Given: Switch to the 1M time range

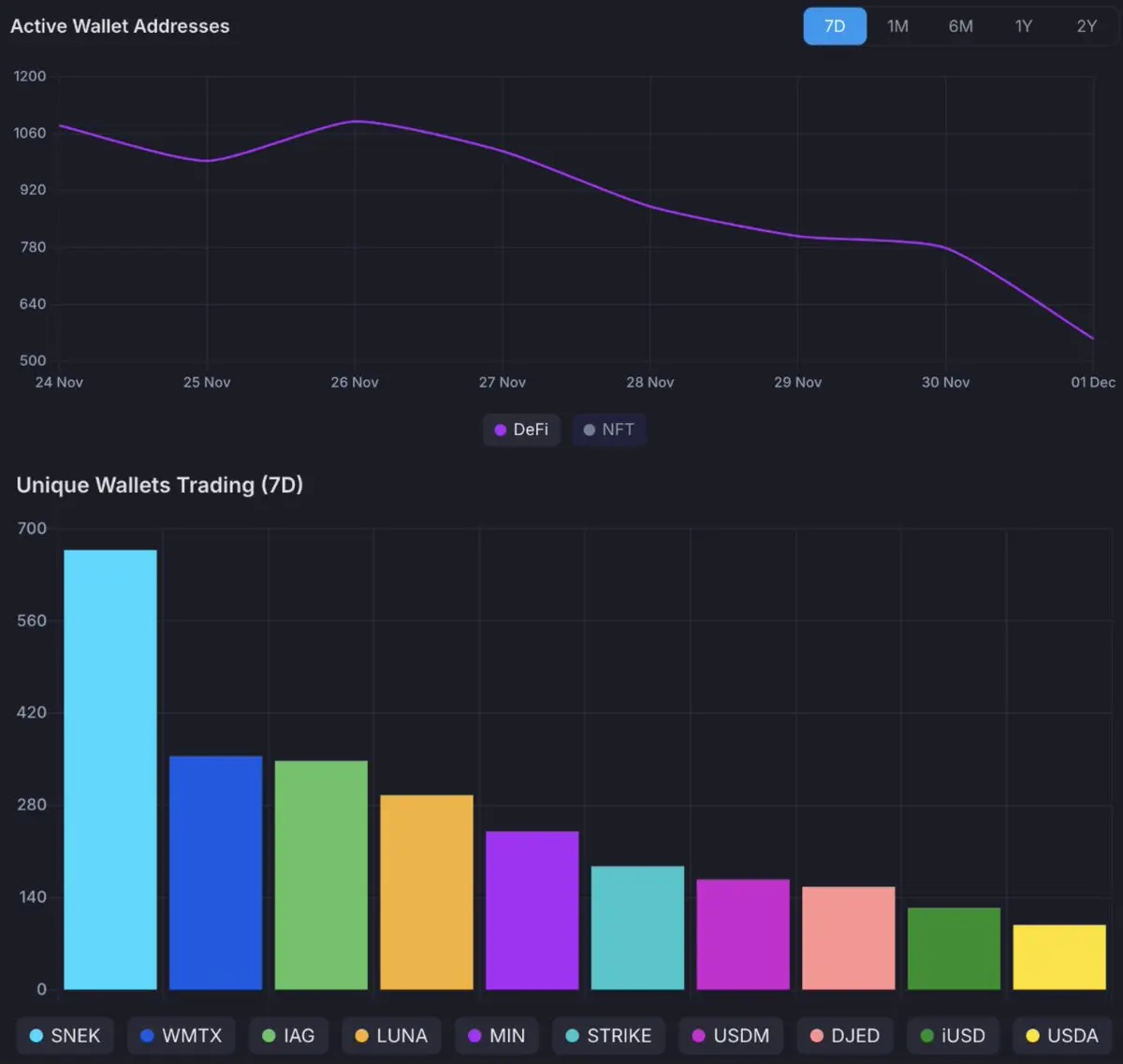Looking at the screenshot, I should 897,26.
